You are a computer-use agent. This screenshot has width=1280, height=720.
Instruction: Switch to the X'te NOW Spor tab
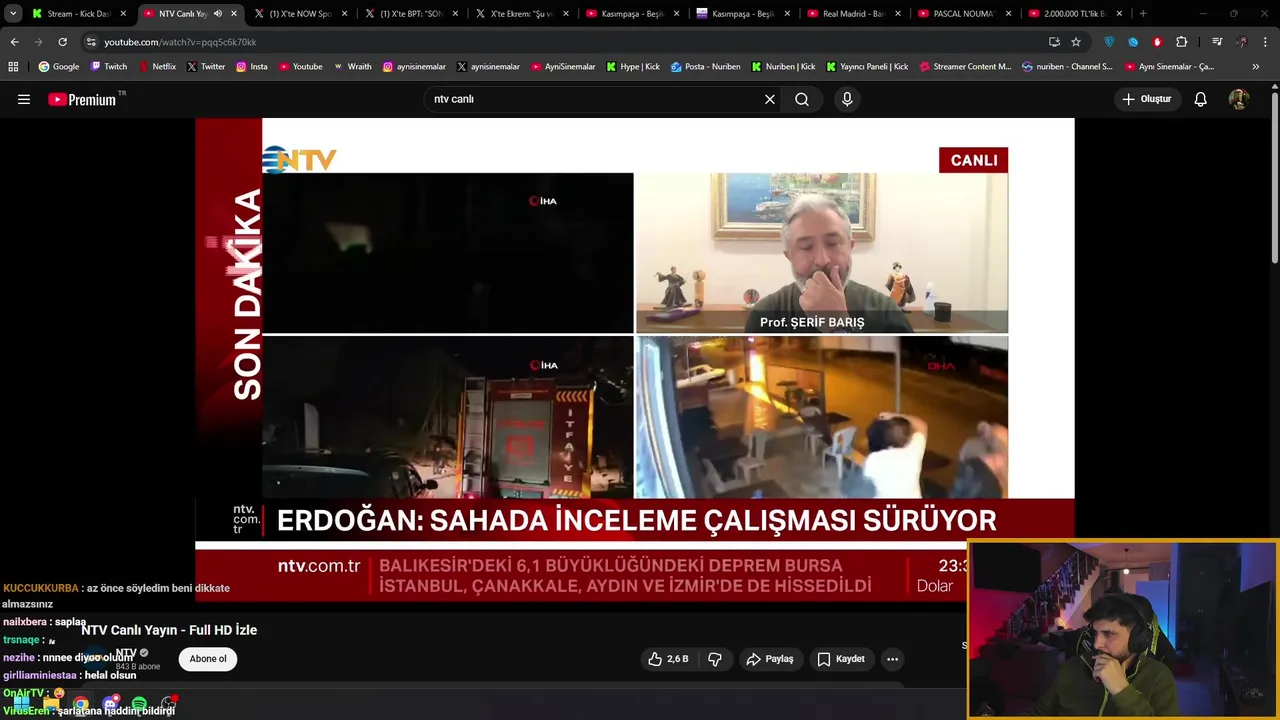300,13
